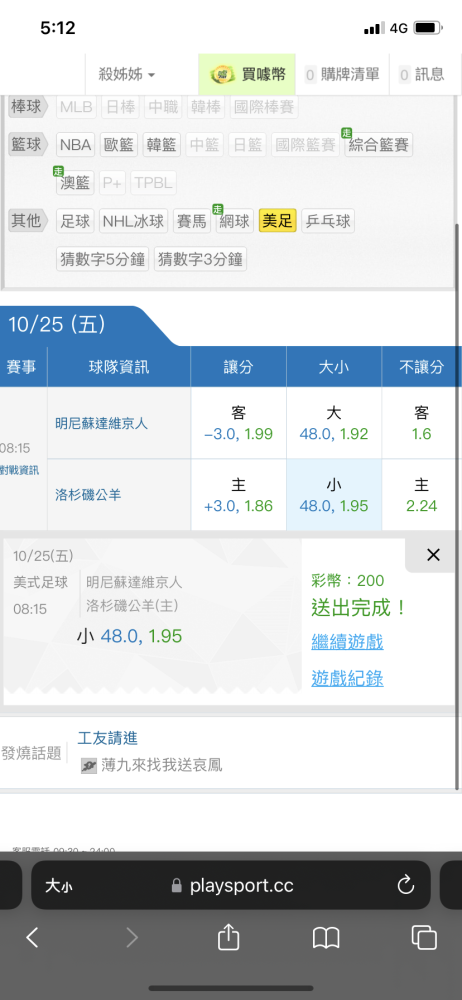Select the 足球 category

(76, 221)
